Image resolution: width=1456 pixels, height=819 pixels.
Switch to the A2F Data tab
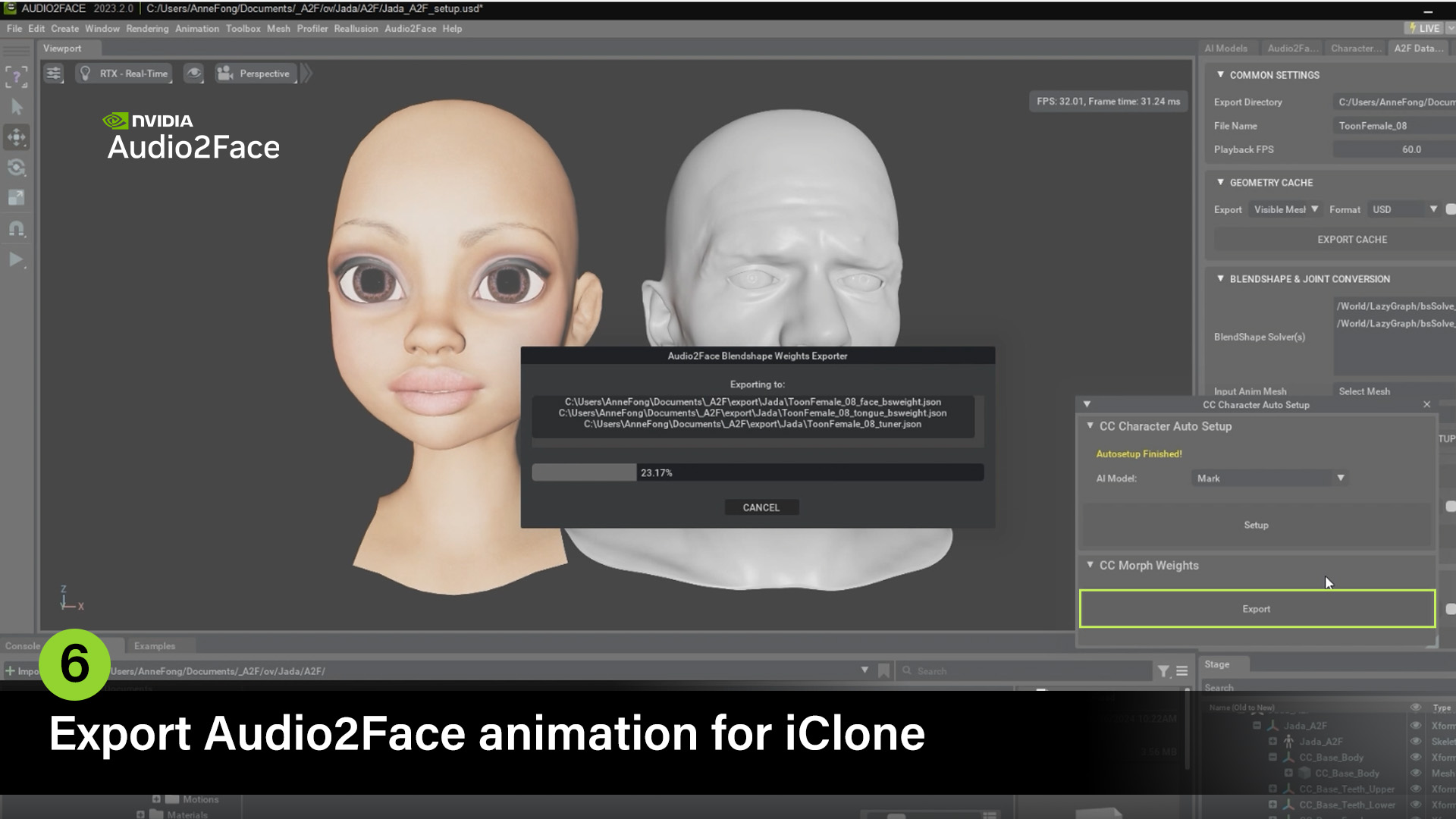pos(1417,47)
